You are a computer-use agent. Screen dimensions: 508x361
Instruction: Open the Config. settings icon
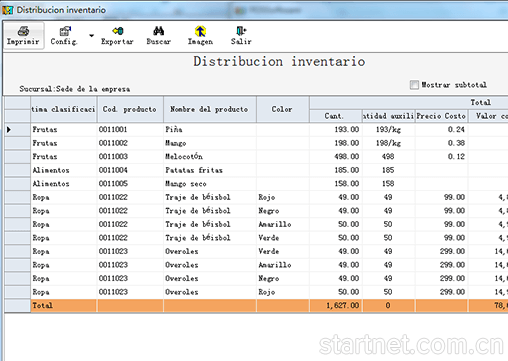65,31
